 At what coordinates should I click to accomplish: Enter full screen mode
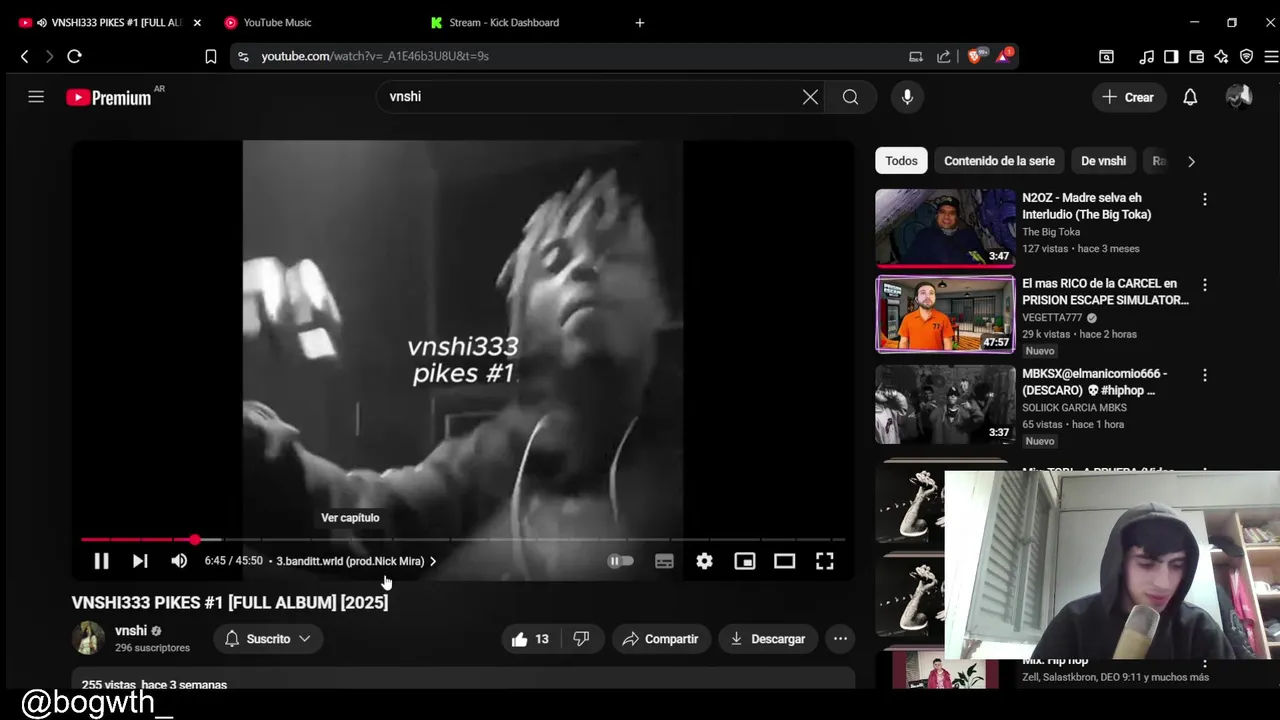click(824, 561)
